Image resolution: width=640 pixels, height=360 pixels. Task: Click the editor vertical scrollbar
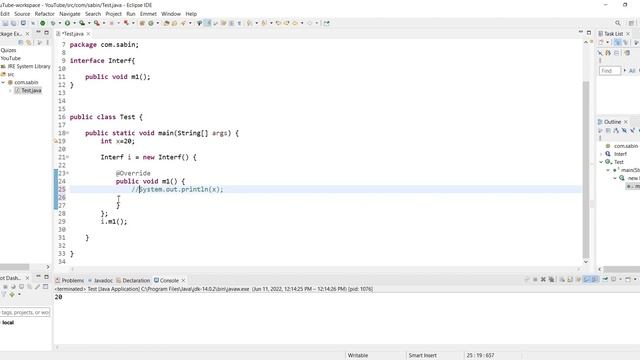point(586,169)
